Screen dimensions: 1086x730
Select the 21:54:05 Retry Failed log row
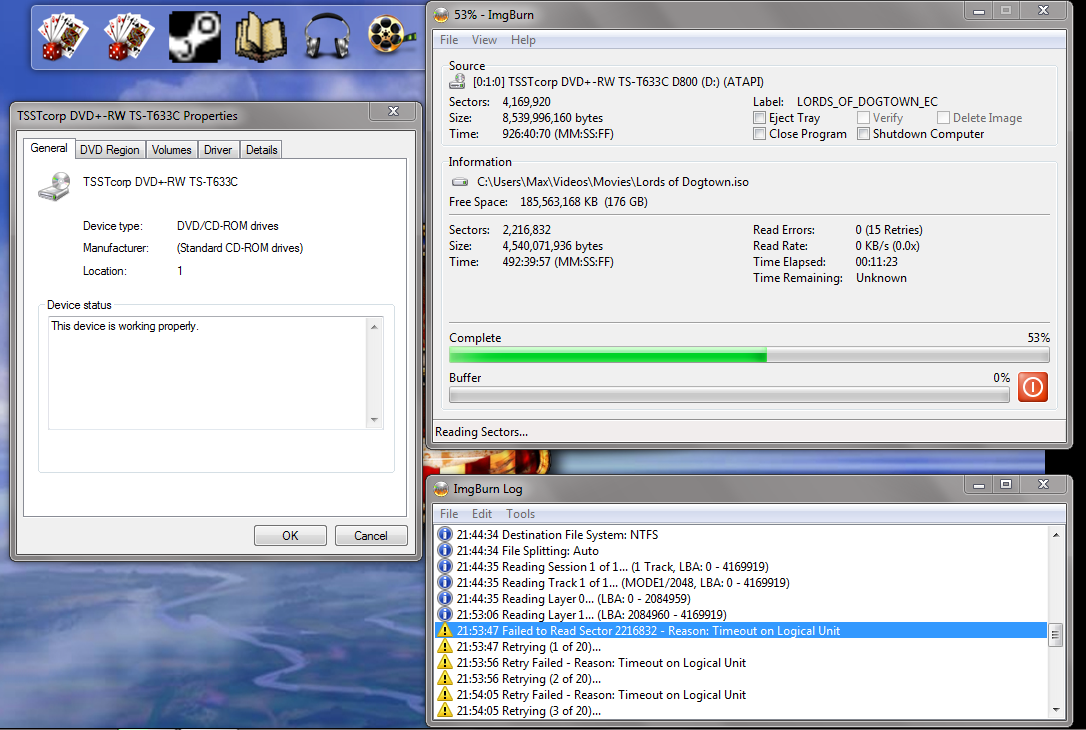click(x=740, y=695)
